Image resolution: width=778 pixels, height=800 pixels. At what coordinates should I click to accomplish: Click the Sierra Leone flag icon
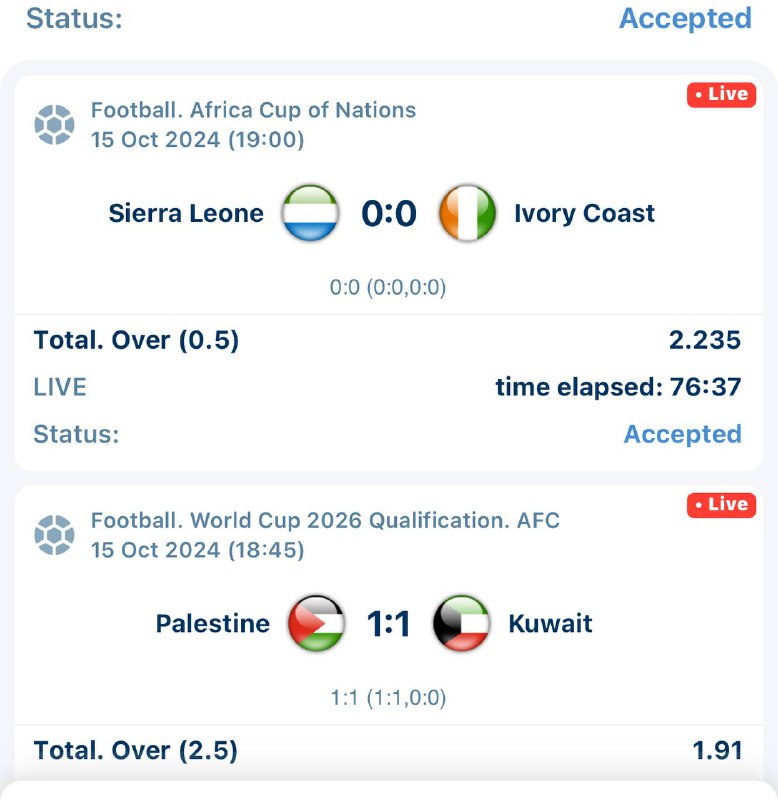[308, 213]
